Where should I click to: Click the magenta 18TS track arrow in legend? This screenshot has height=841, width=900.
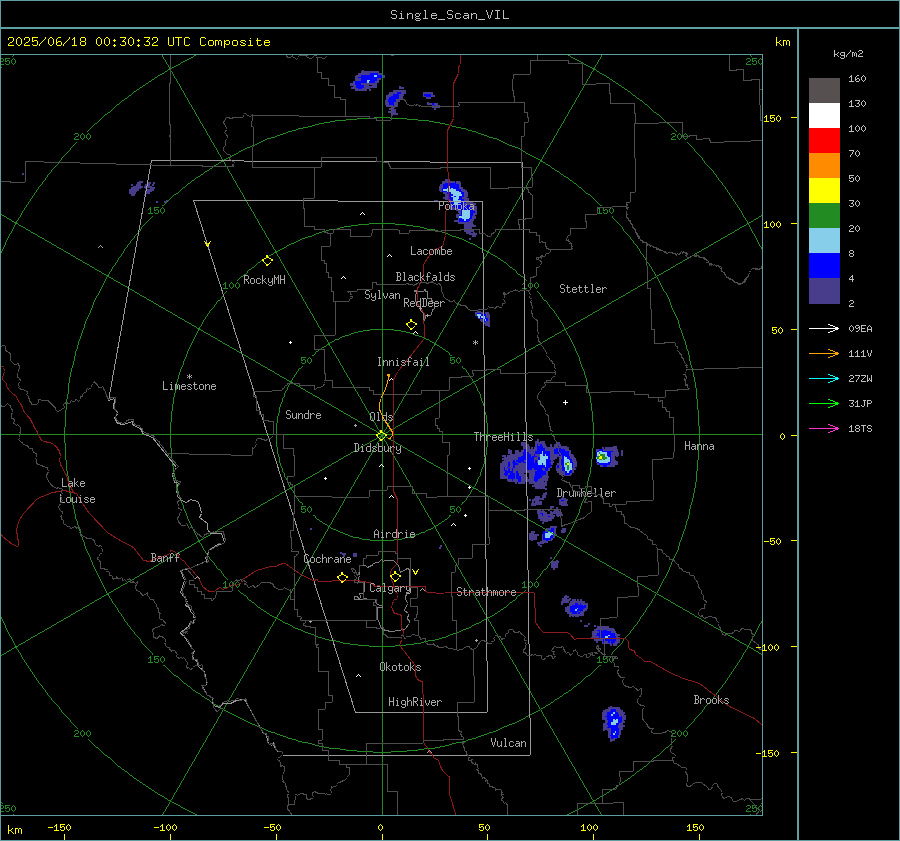click(824, 428)
